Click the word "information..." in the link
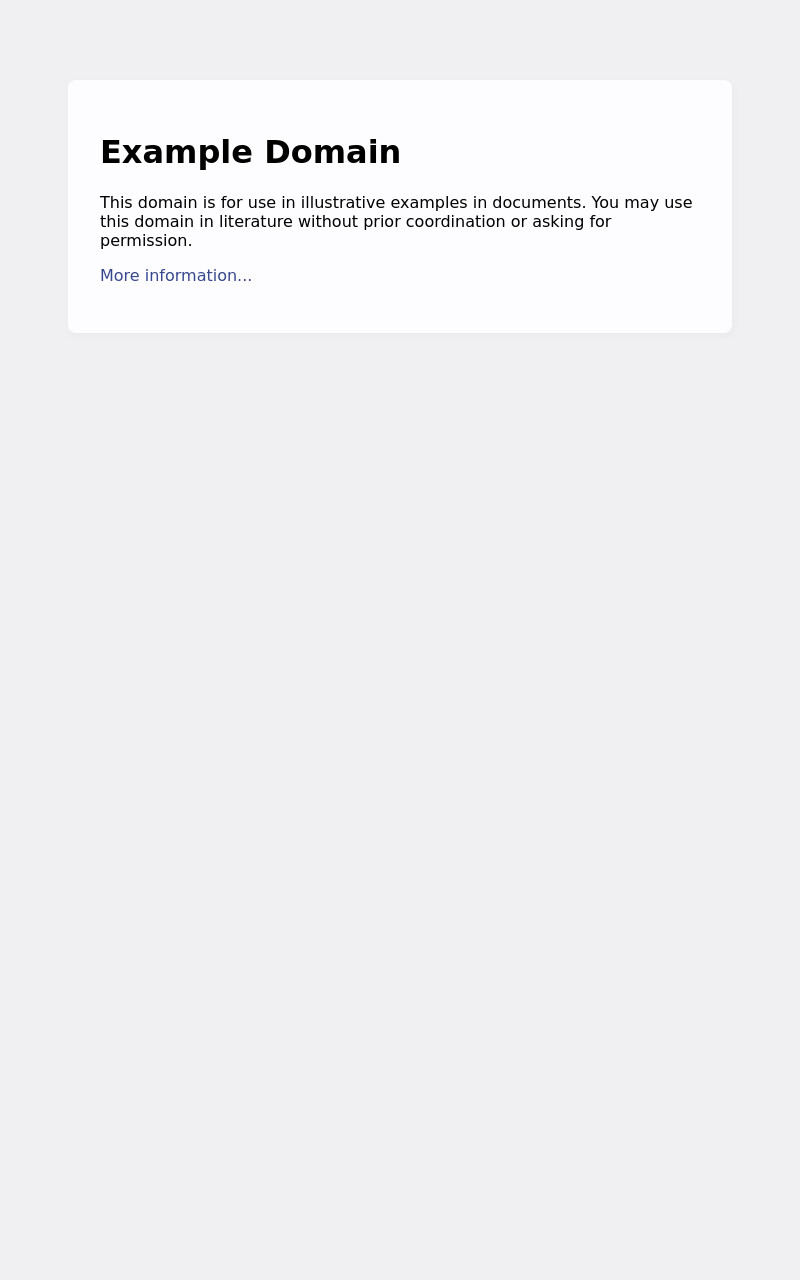800x1280 pixels. pos(198,276)
